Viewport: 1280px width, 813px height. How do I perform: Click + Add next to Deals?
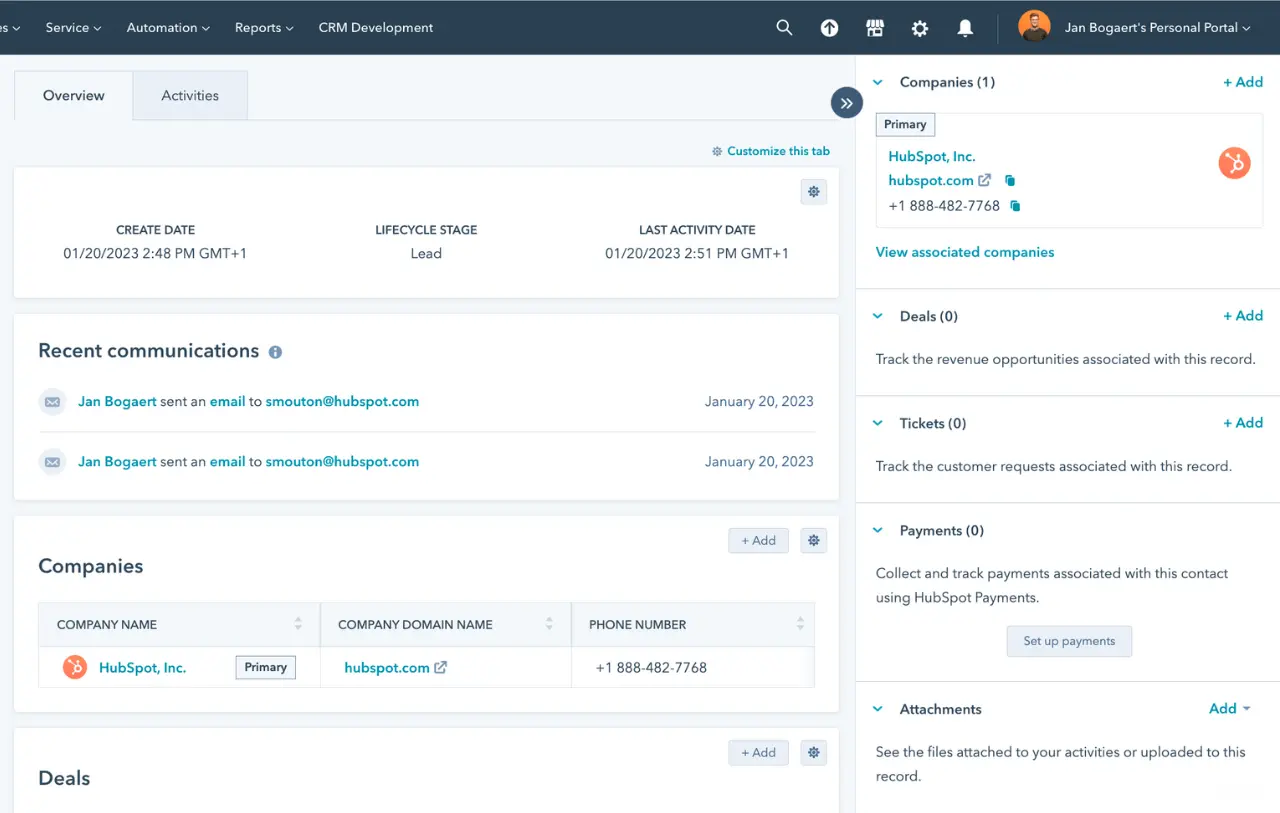tap(1243, 316)
